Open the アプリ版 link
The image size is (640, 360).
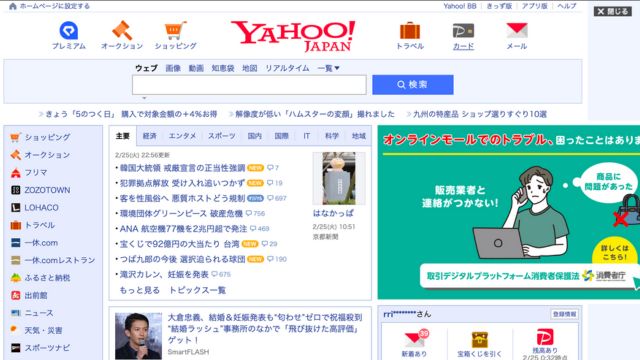[x=534, y=6]
